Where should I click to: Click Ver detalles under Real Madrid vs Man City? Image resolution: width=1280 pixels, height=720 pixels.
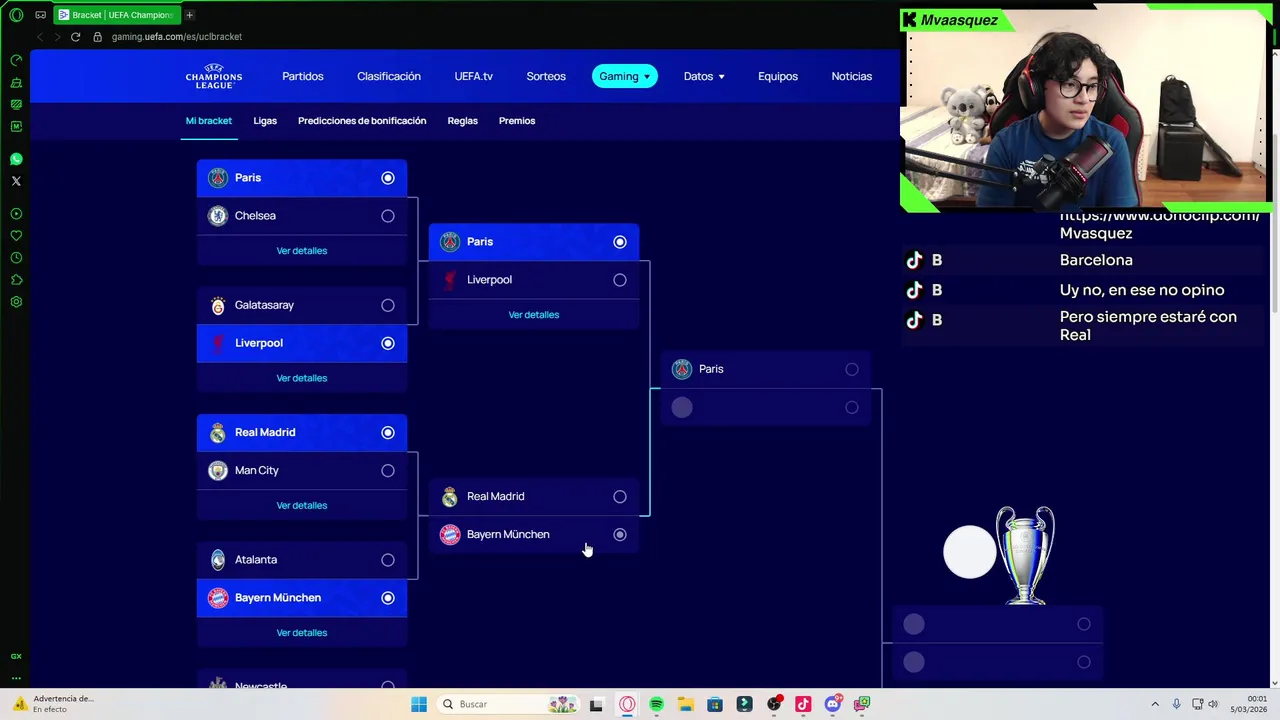[302, 506]
